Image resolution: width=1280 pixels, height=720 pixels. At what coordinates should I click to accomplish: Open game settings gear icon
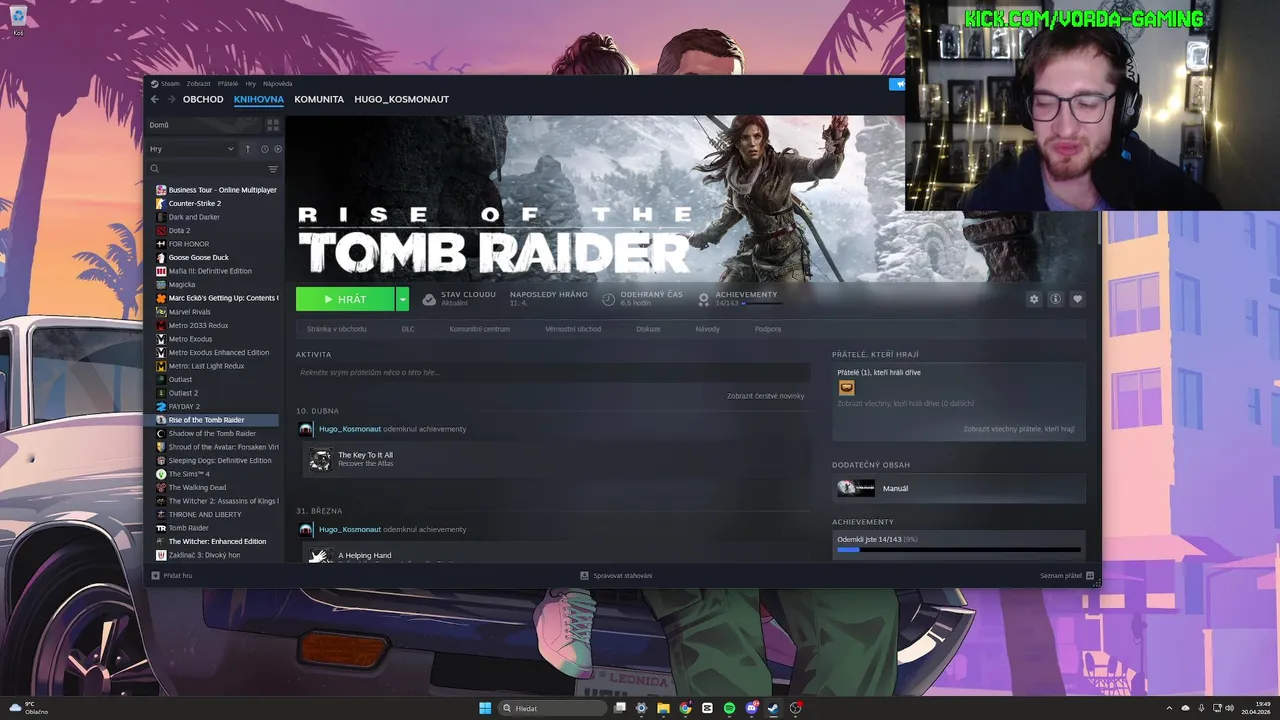coord(1034,299)
